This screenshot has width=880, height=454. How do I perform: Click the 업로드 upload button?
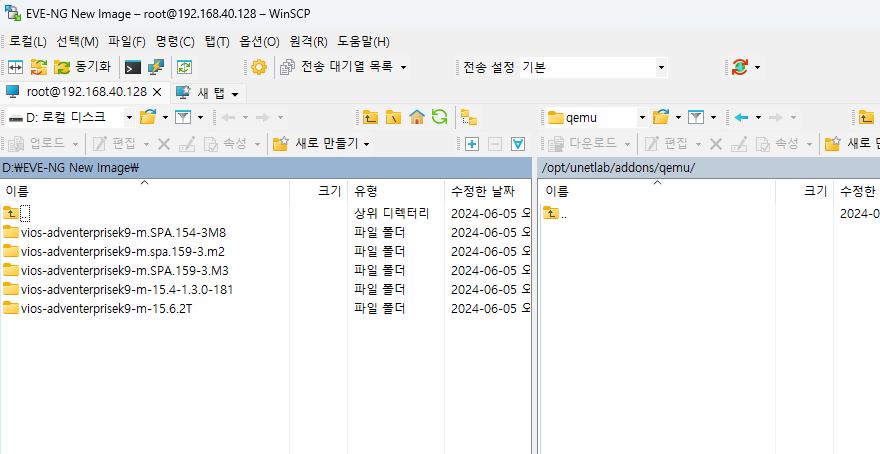36,144
